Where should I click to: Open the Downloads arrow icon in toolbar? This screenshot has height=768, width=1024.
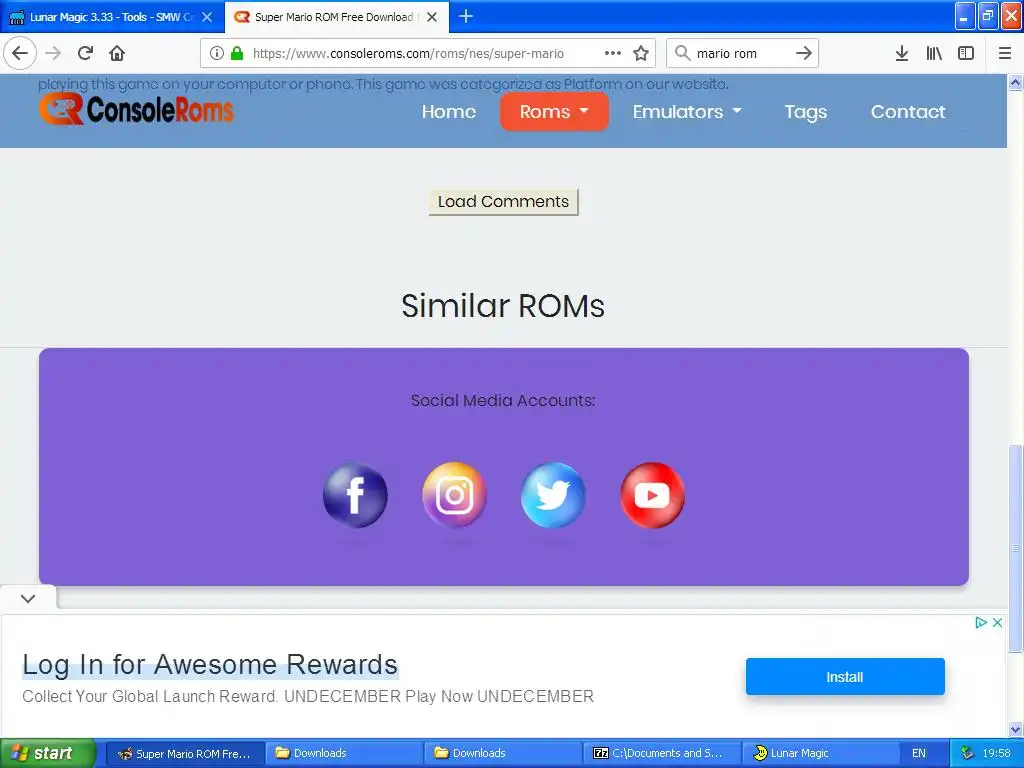pyautogui.click(x=902, y=53)
